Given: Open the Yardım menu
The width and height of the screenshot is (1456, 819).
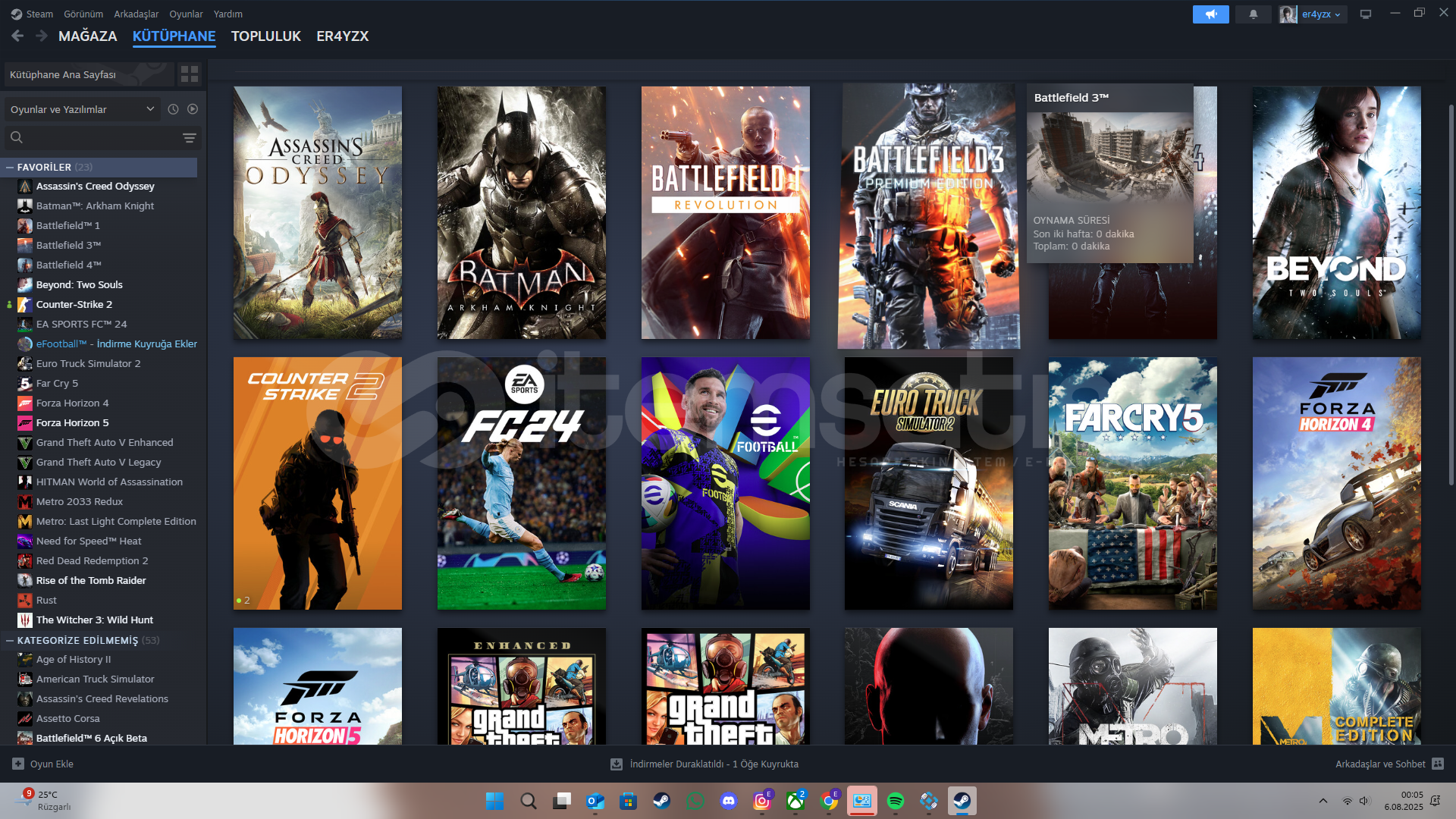Looking at the screenshot, I should pos(228,14).
